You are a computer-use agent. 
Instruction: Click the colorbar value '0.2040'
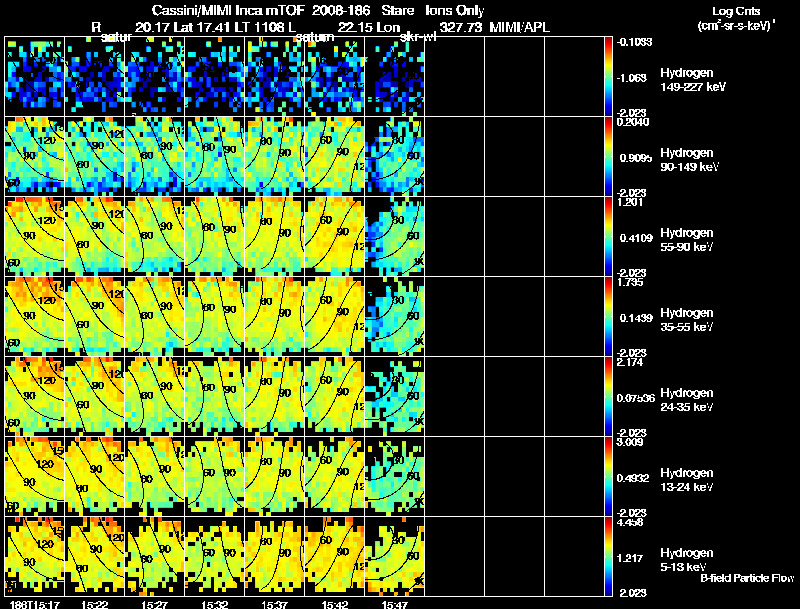[x=633, y=122]
